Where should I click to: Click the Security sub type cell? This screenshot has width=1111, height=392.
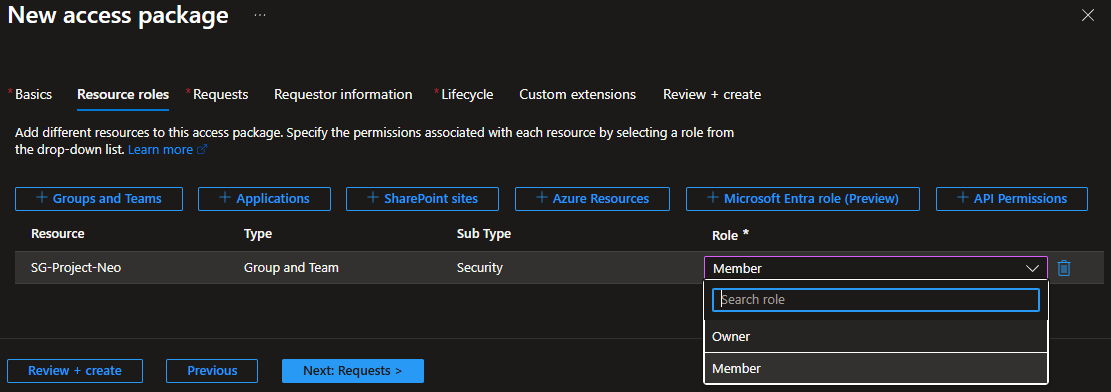480,268
